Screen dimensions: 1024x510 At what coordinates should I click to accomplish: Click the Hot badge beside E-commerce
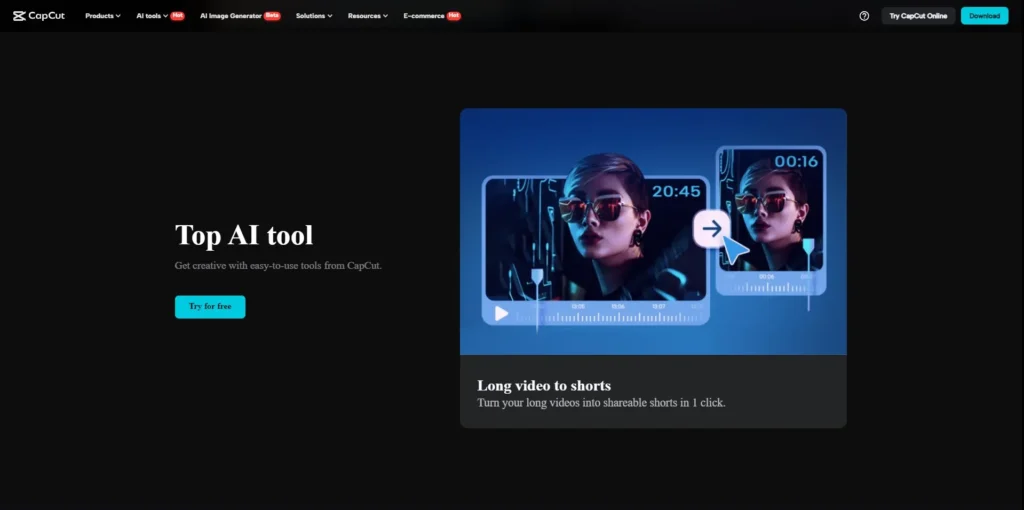(x=453, y=16)
